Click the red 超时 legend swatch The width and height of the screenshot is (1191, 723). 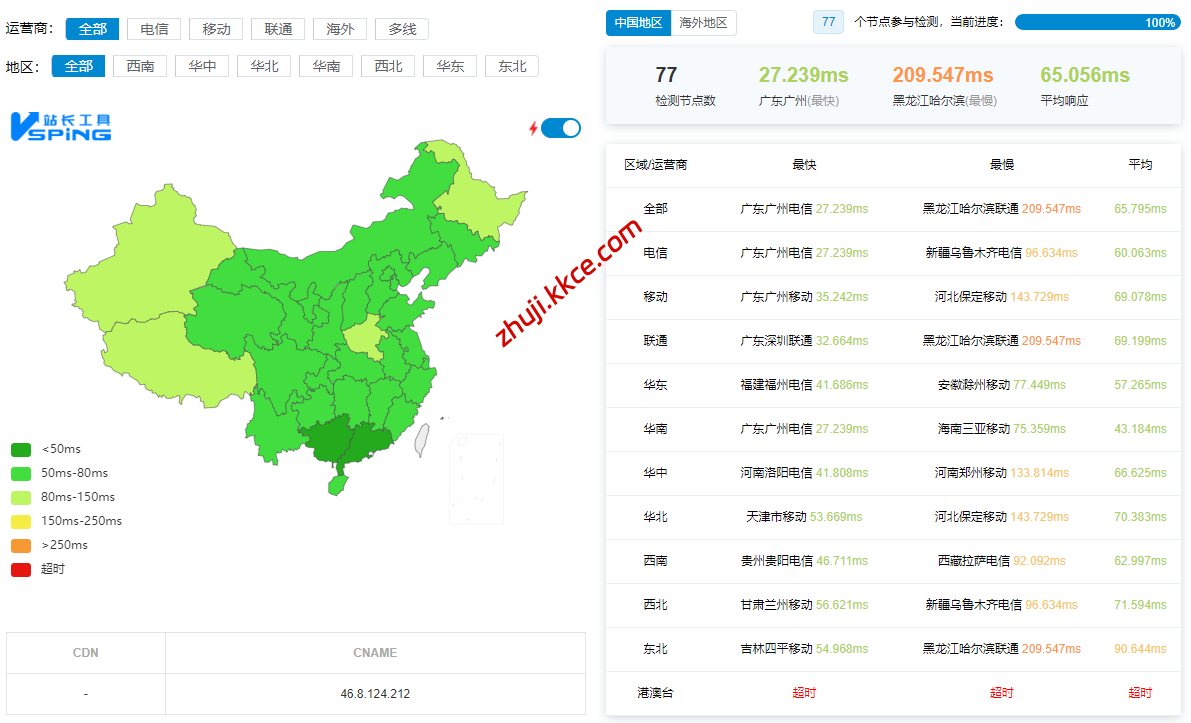[21, 569]
